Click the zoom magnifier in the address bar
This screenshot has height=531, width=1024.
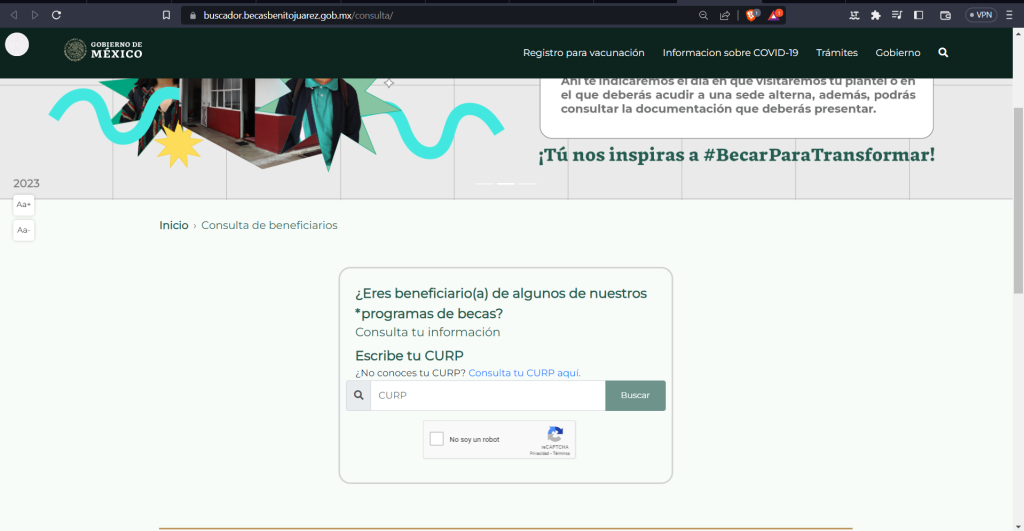click(x=703, y=15)
